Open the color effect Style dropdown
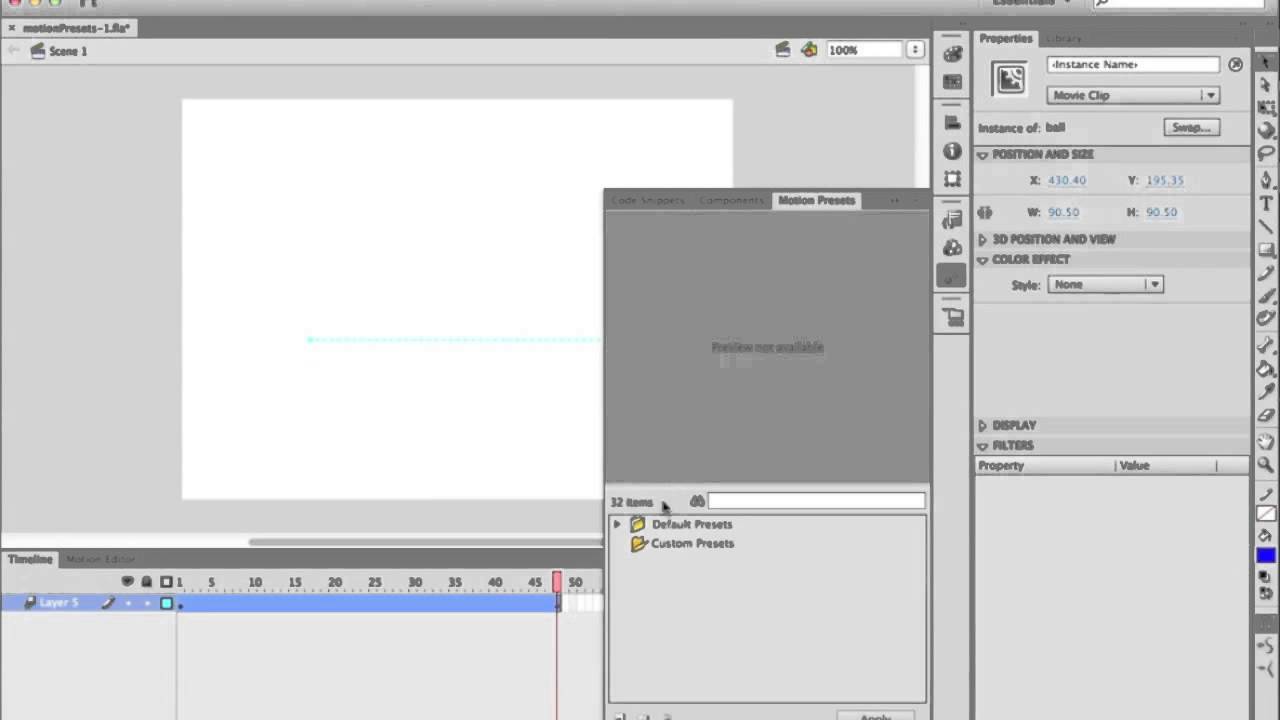Image resolution: width=1280 pixels, height=720 pixels. pos(1105,284)
